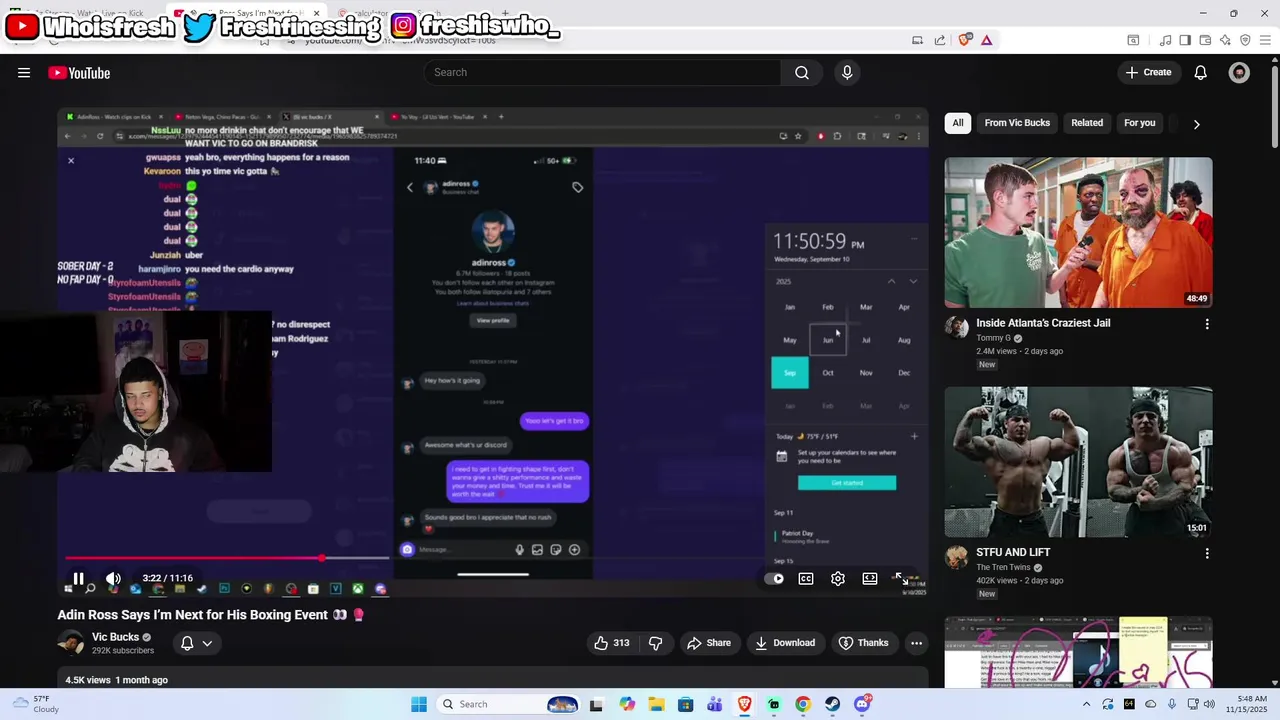Screen dimensions: 1280x720
Task: Toggle autoplay switch in player
Action: pos(774,578)
